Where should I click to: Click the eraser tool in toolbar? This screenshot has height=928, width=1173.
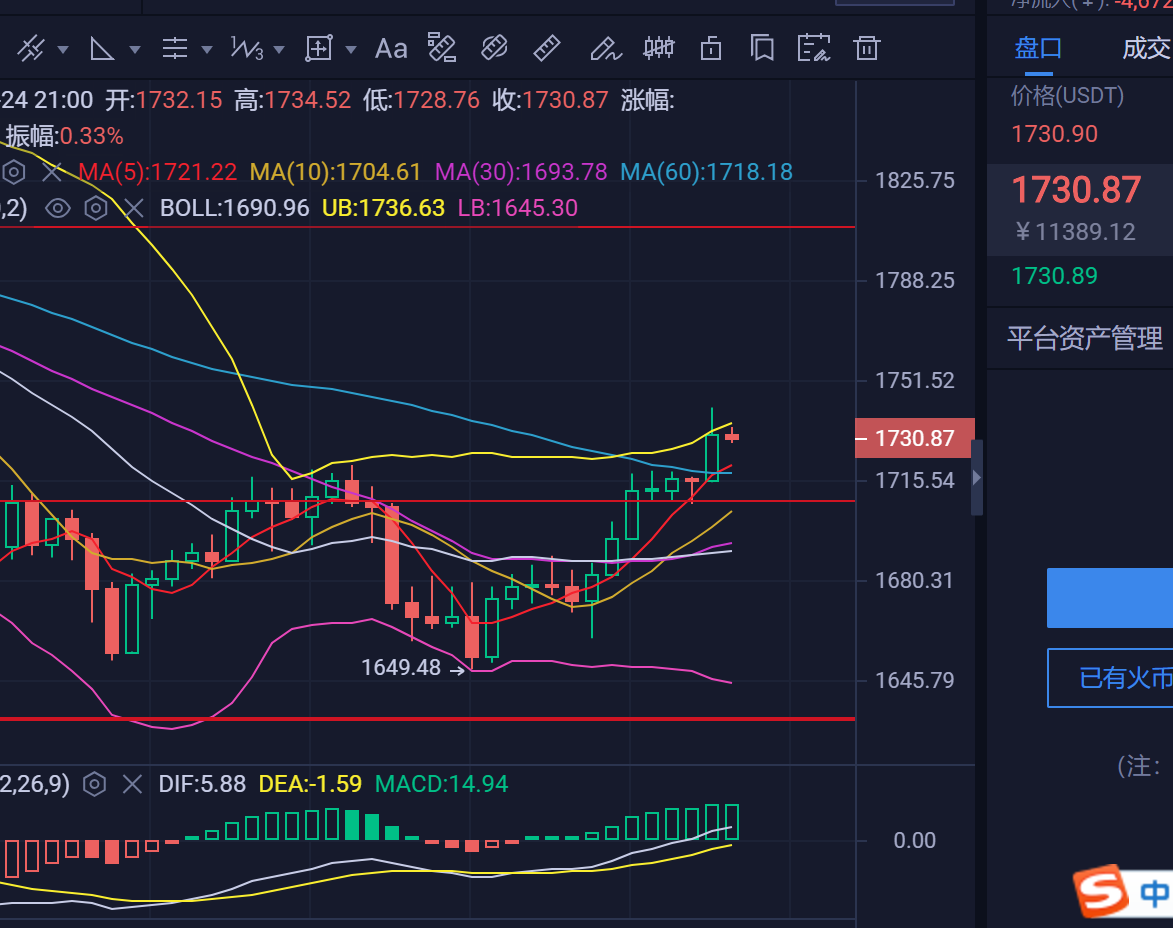point(494,48)
